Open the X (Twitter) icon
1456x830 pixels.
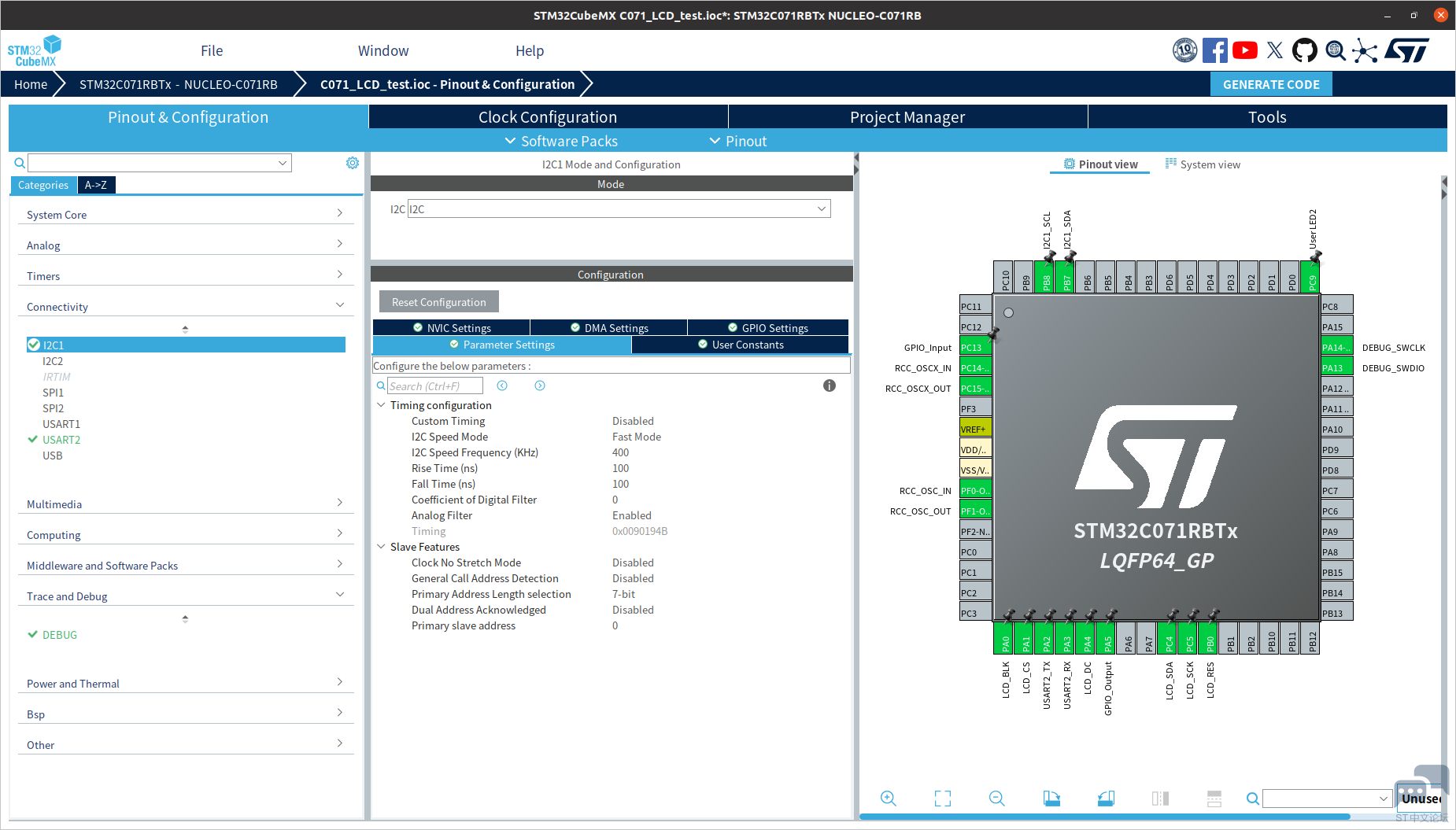click(1275, 50)
